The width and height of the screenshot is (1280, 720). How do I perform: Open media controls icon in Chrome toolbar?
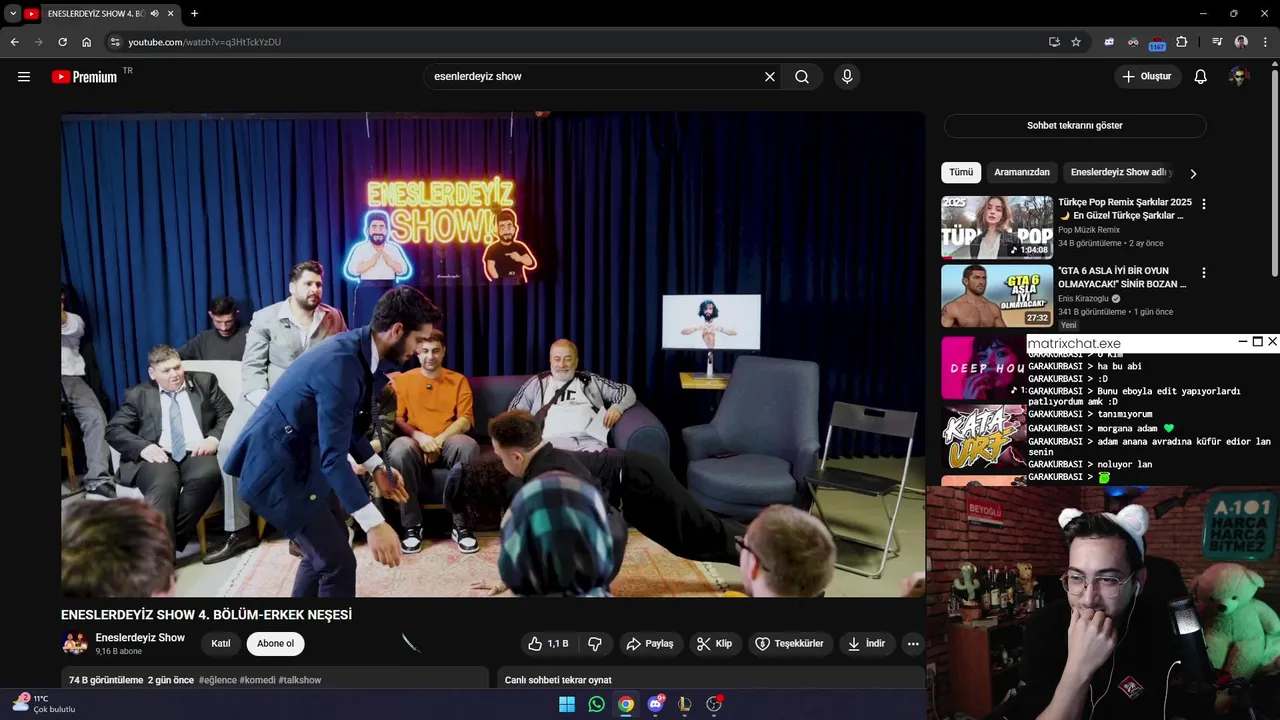pyautogui.click(x=1217, y=42)
